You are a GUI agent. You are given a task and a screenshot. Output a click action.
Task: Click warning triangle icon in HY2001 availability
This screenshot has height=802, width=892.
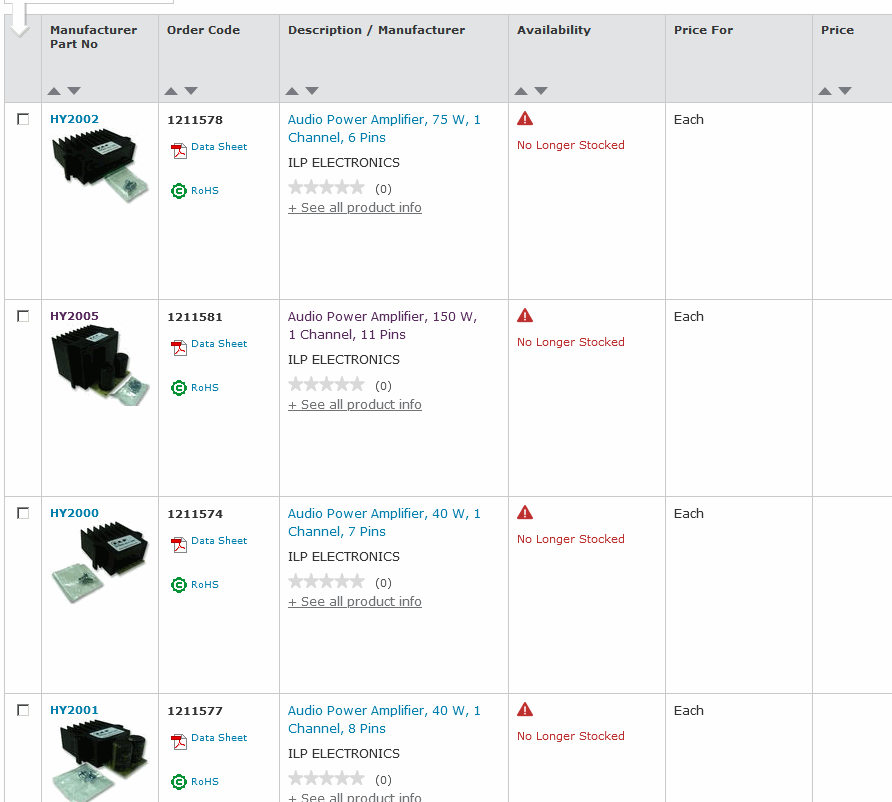[525, 709]
